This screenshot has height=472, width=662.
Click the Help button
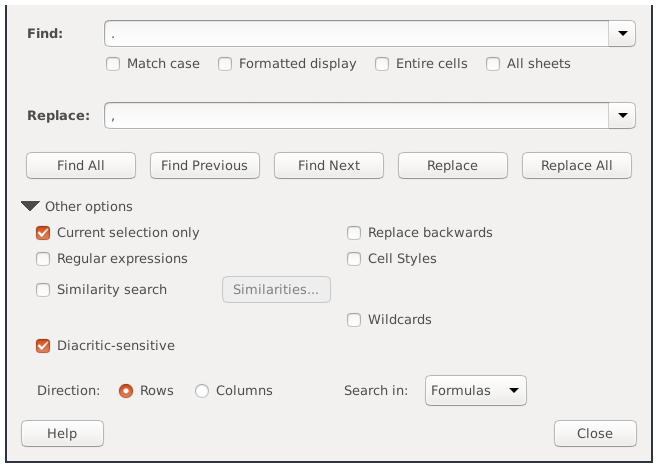coord(62,434)
